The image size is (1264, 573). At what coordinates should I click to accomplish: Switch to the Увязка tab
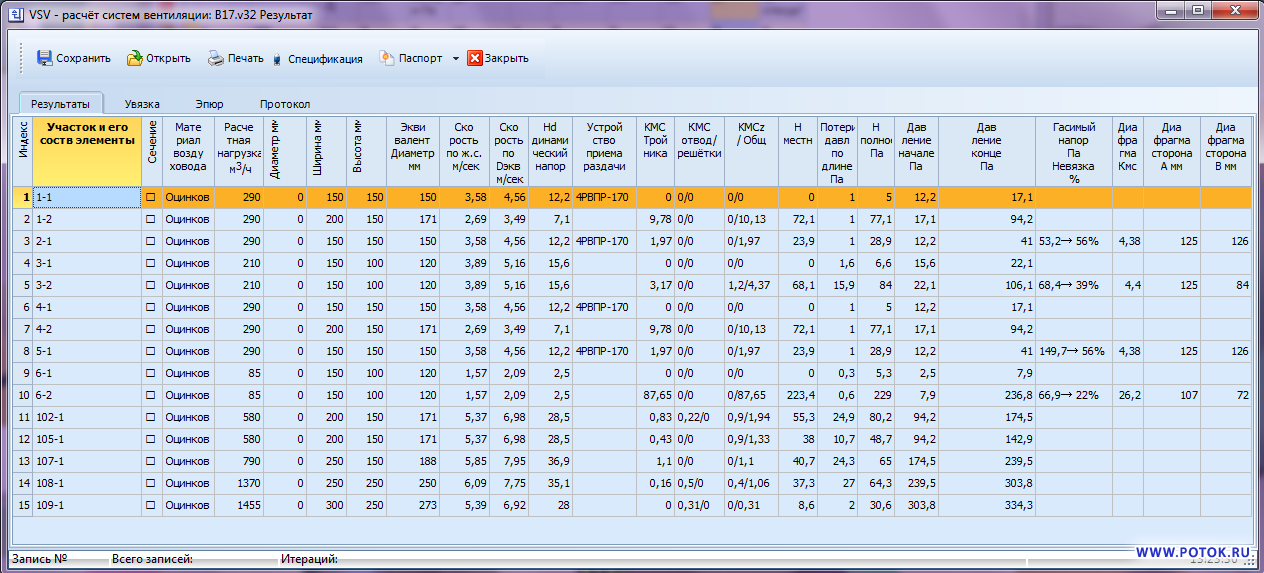142,104
